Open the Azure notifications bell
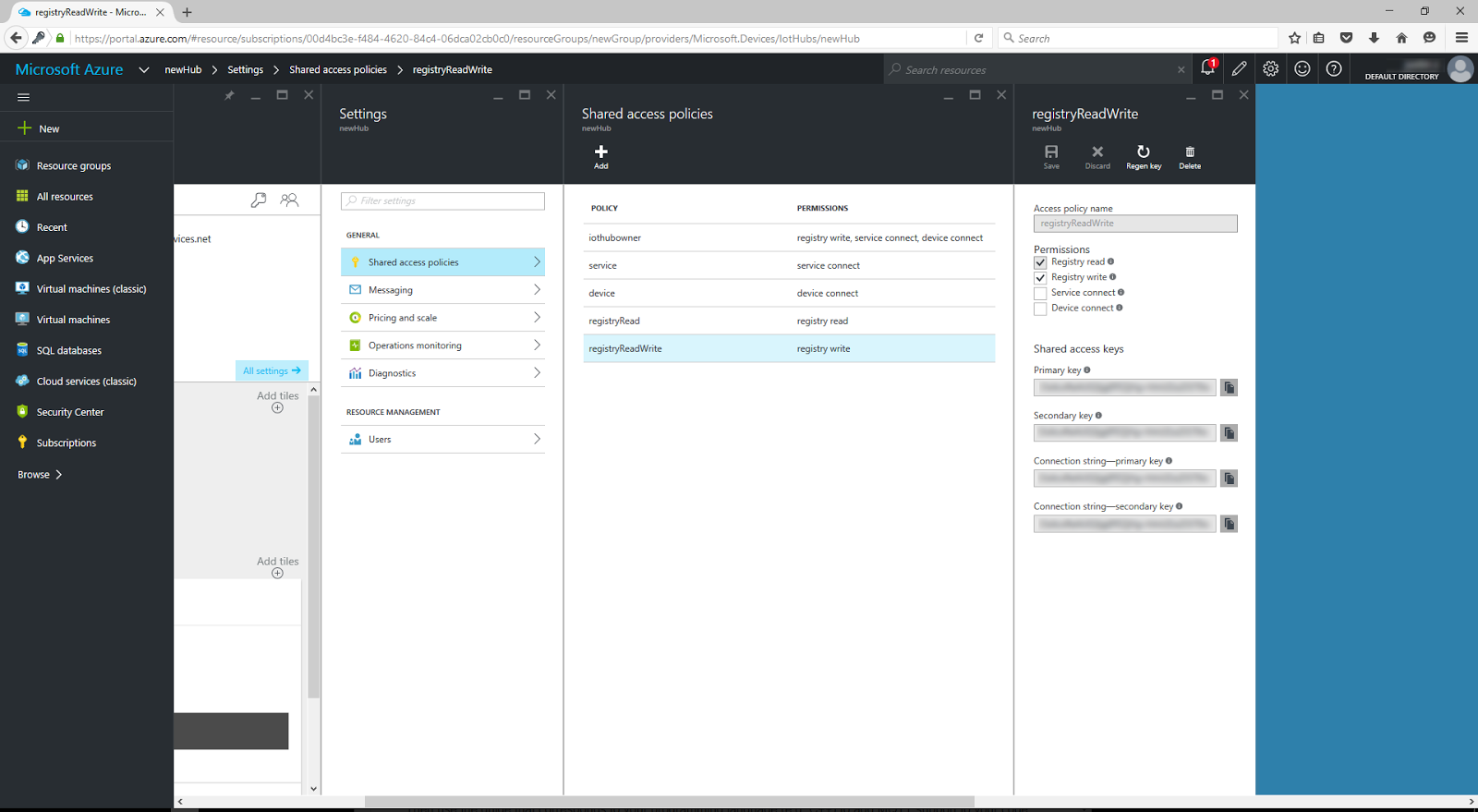This screenshot has width=1478, height=812. tap(1207, 68)
